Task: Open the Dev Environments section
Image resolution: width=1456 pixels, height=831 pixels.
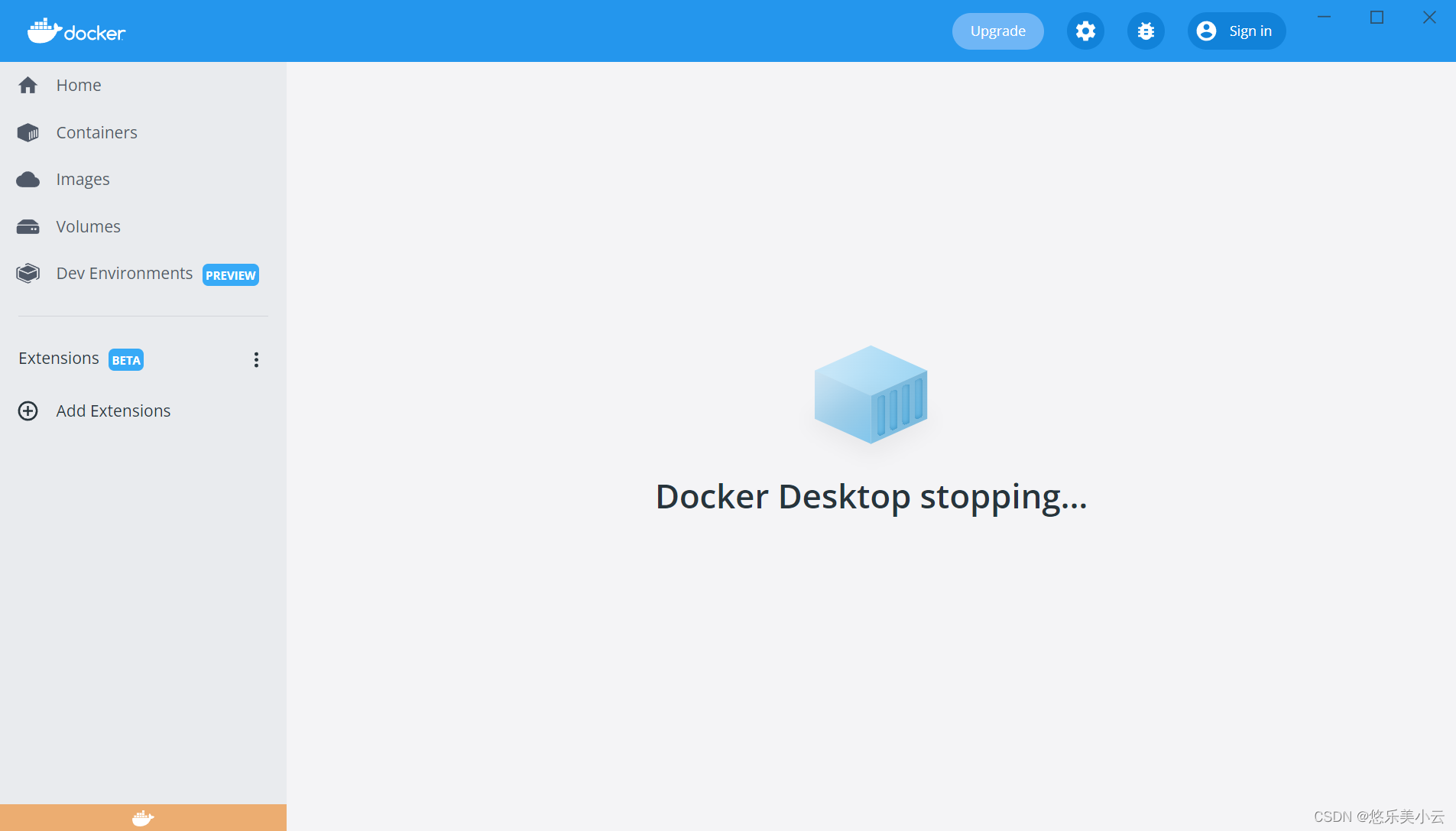Action: [143, 274]
